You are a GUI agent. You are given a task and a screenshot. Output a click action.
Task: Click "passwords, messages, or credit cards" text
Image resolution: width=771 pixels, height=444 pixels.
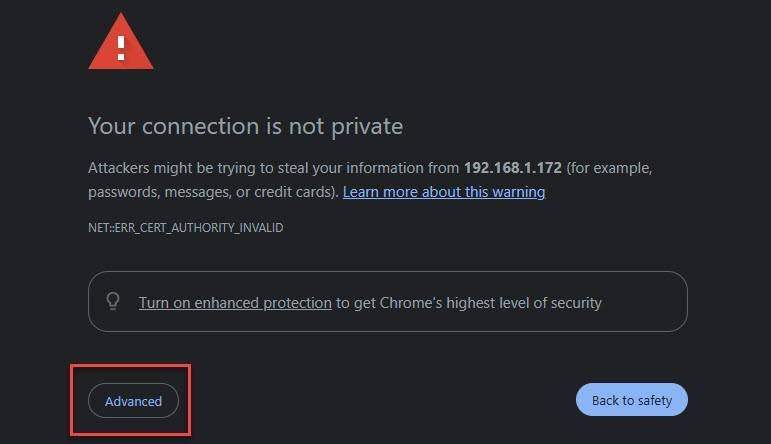pyautogui.click(x=215, y=191)
